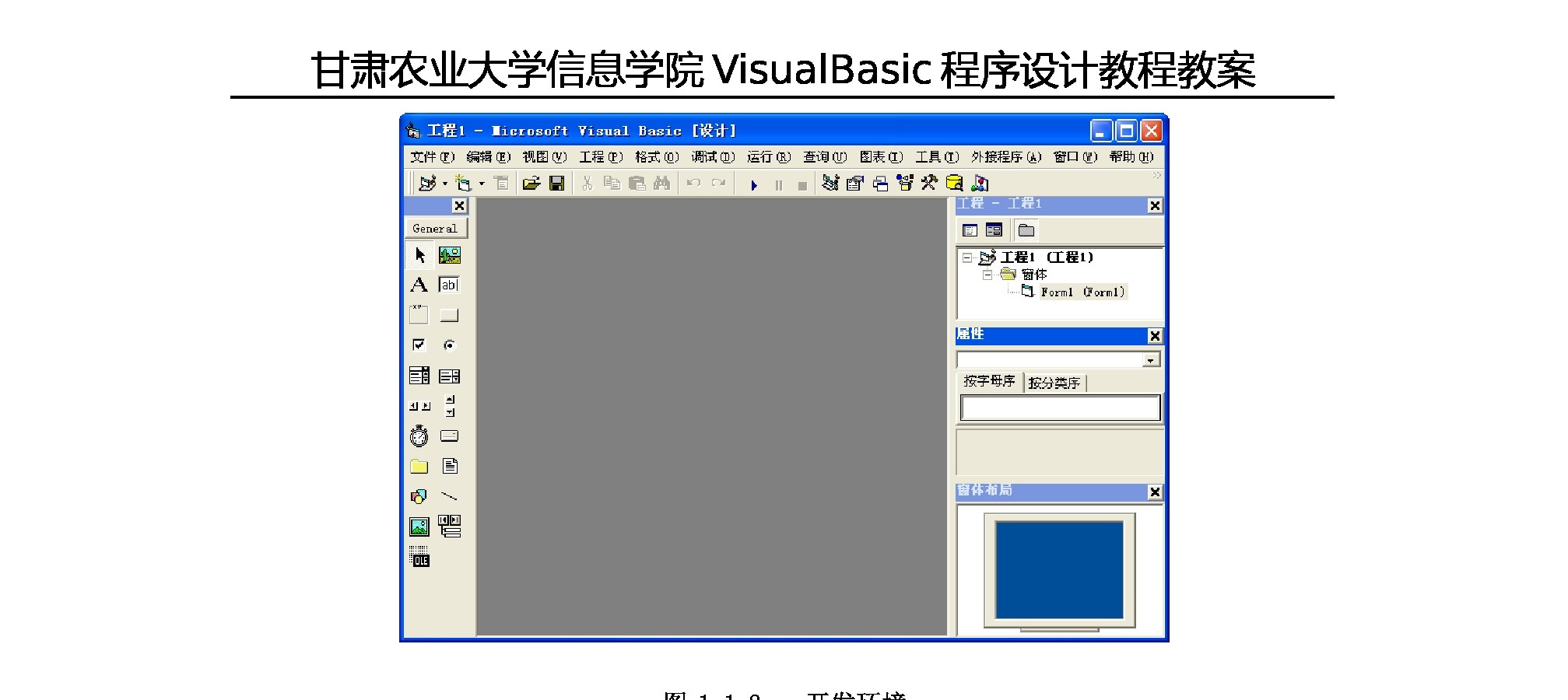Screen dimensions: 1568x700
Task: Select the FileListBox control tool
Action: point(450,466)
